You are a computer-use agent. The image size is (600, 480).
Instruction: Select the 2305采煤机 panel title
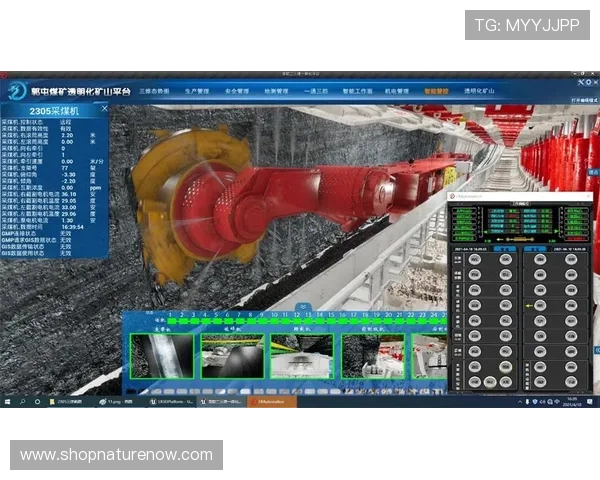(54, 111)
